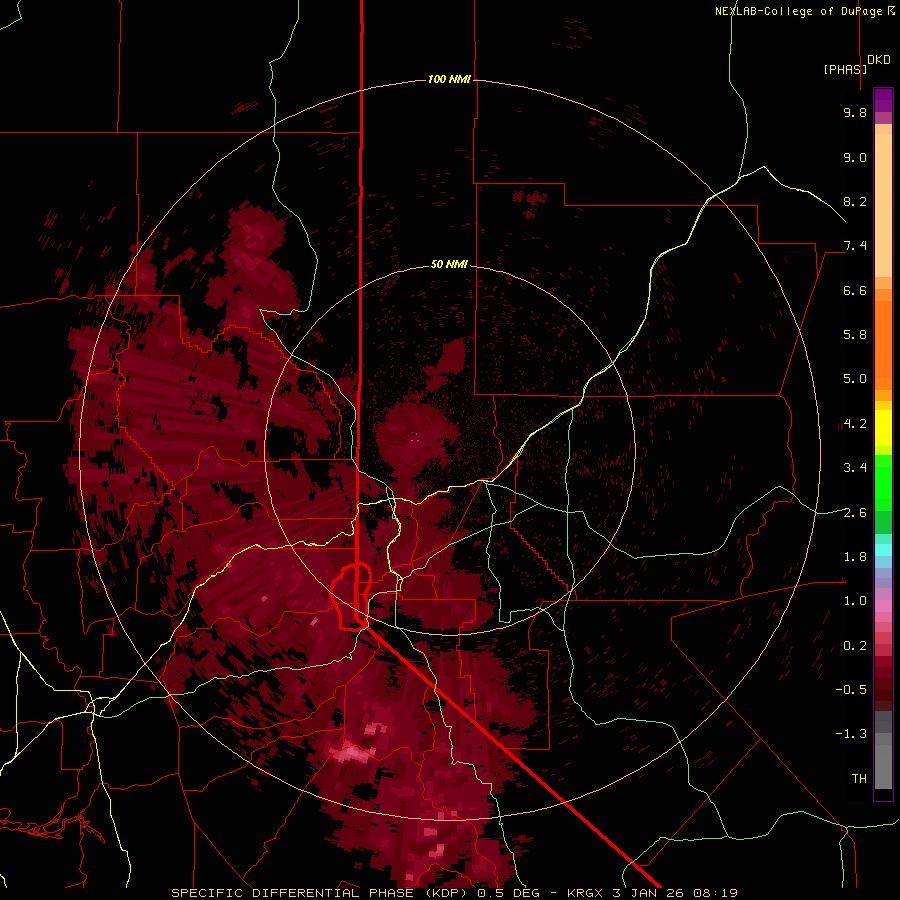The height and width of the screenshot is (900, 900).
Task: Pick the orange segment of the color bar
Action: click(883, 346)
